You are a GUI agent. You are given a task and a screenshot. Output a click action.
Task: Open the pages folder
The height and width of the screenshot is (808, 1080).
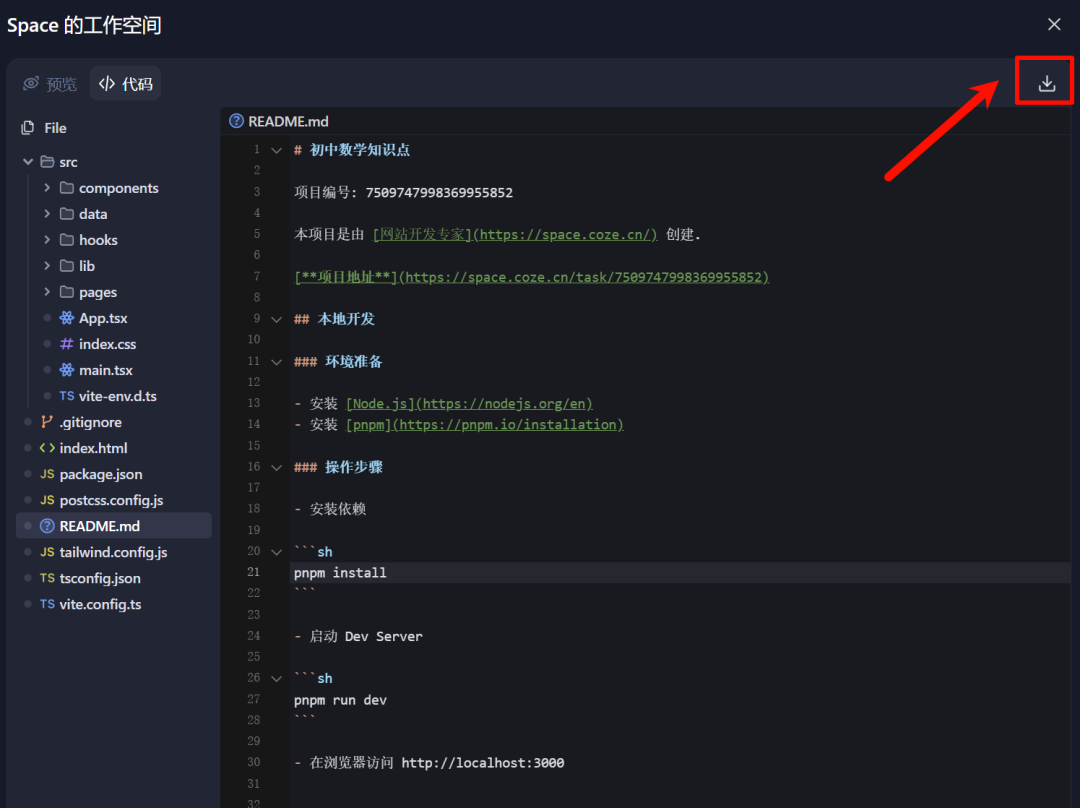pos(97,292)
